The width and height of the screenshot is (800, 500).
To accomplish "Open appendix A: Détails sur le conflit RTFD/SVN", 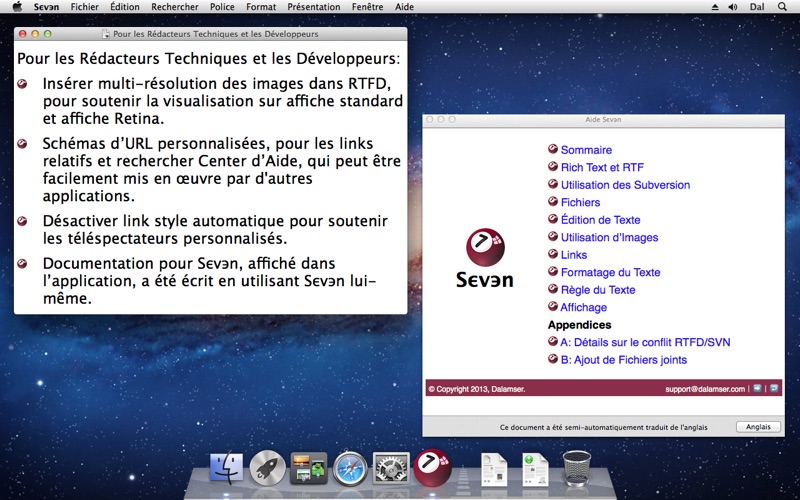I will click(x=645, y=342).
